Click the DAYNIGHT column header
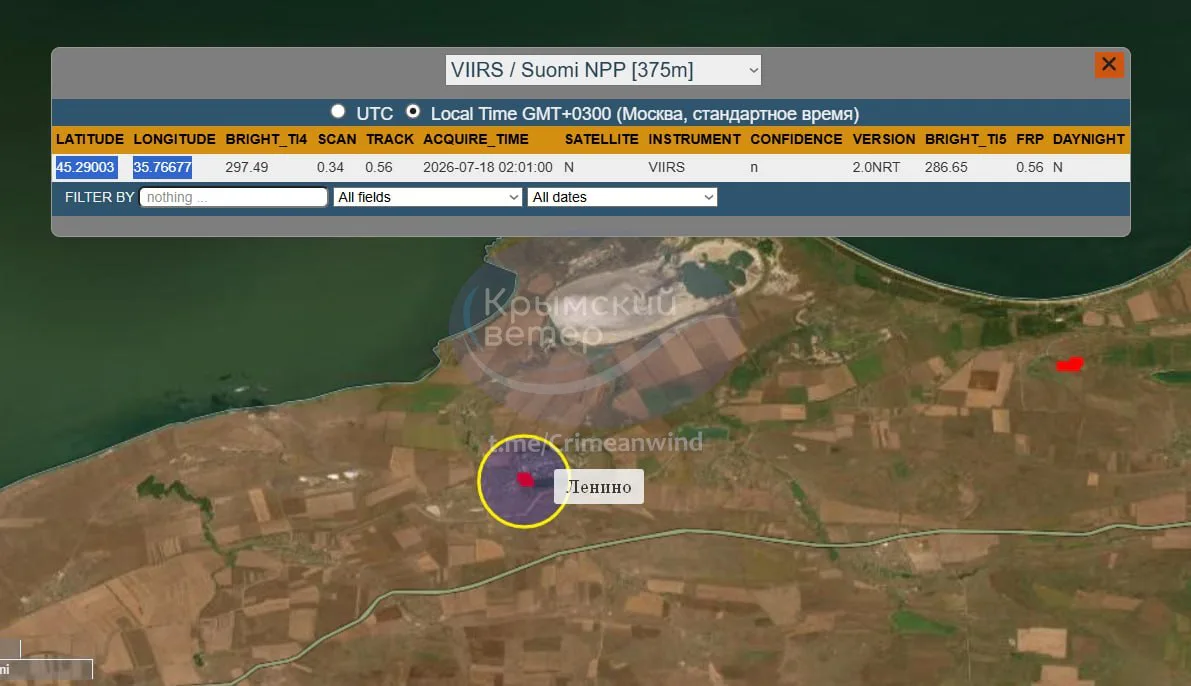Viewport: 1191px width, 686px height. (x=1088, y=139)
